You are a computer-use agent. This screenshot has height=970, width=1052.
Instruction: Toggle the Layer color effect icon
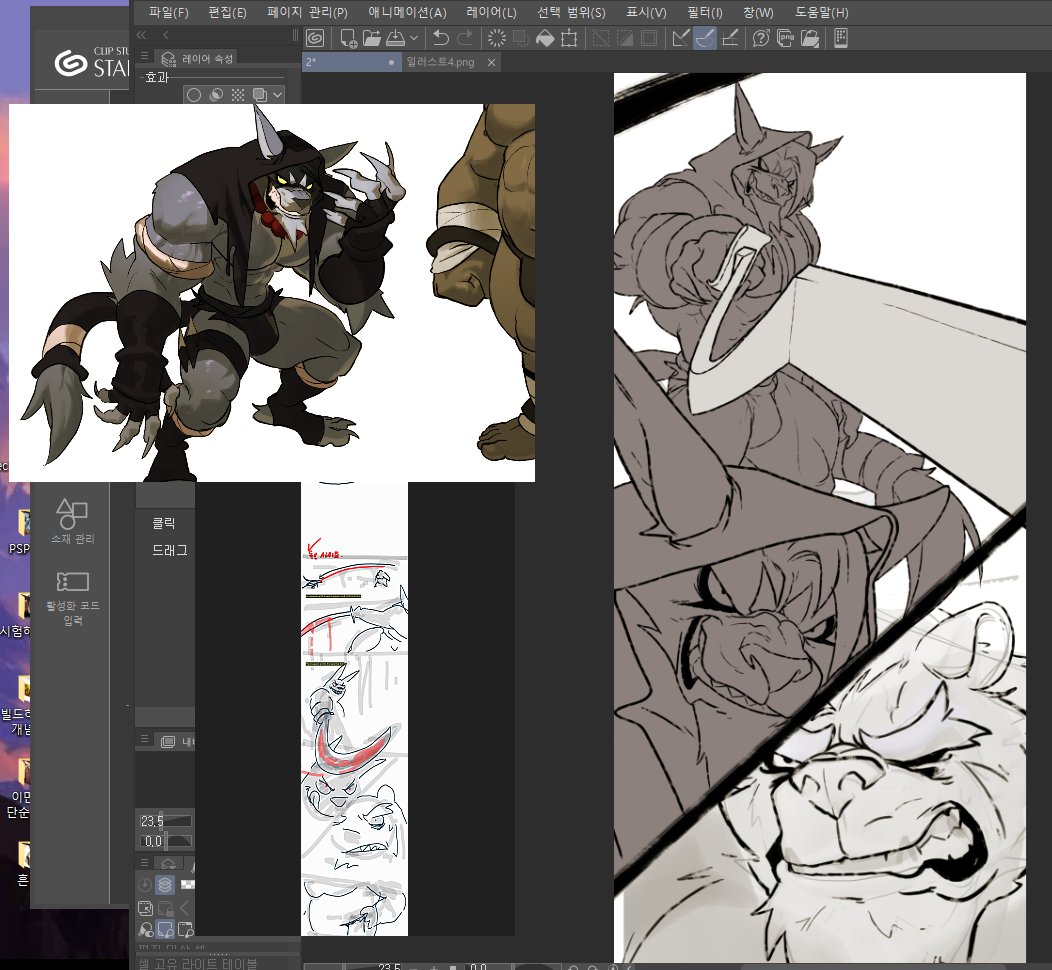(259, 95)
